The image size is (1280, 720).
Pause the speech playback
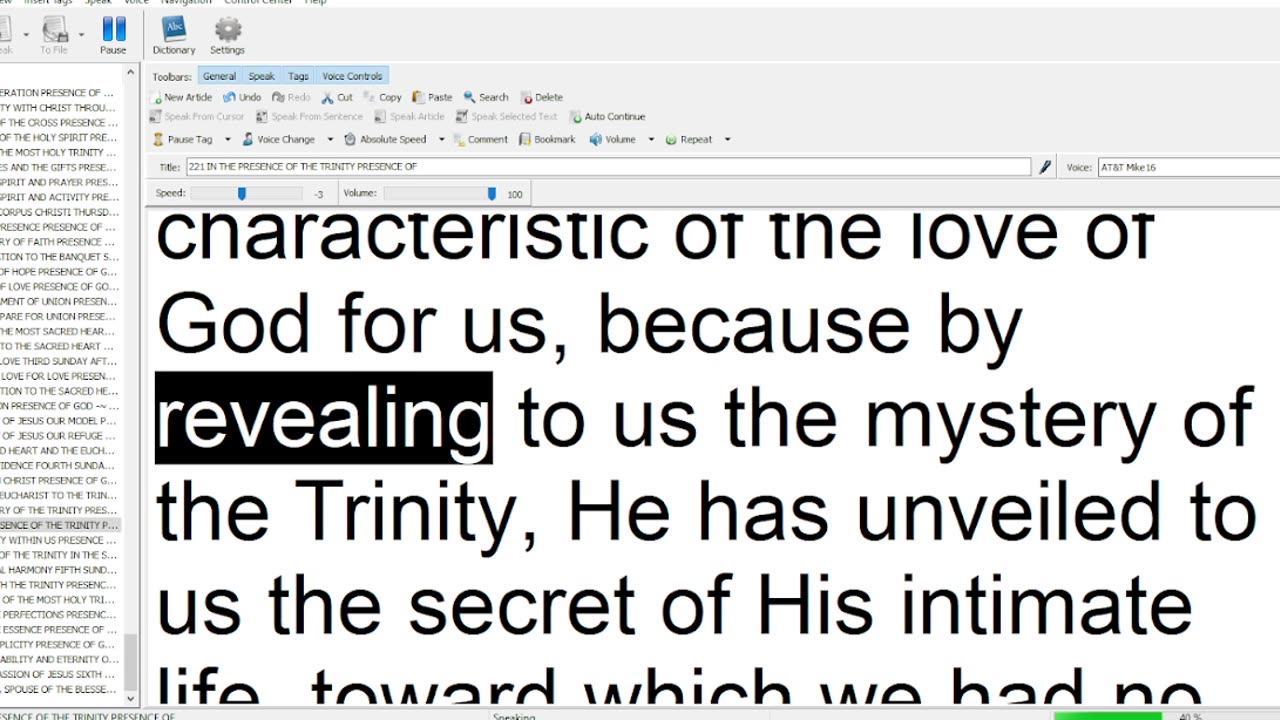(x=113, y=35)
